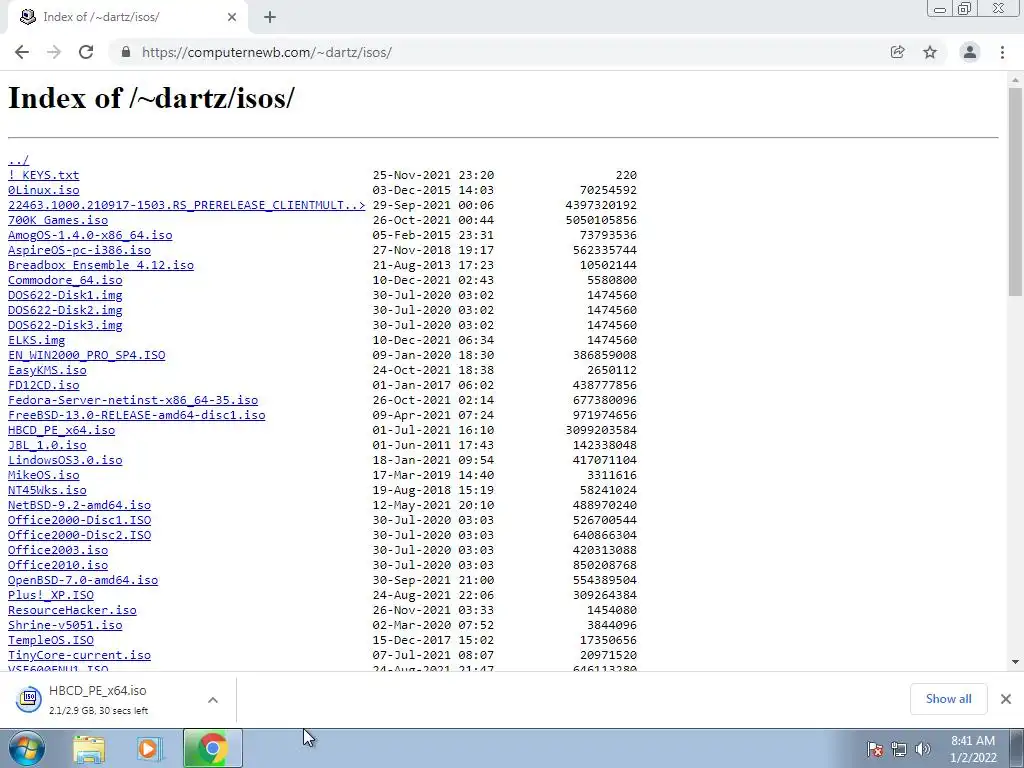Download 0Linux.iso
The image size is (1024, 768).
(44, 190)
